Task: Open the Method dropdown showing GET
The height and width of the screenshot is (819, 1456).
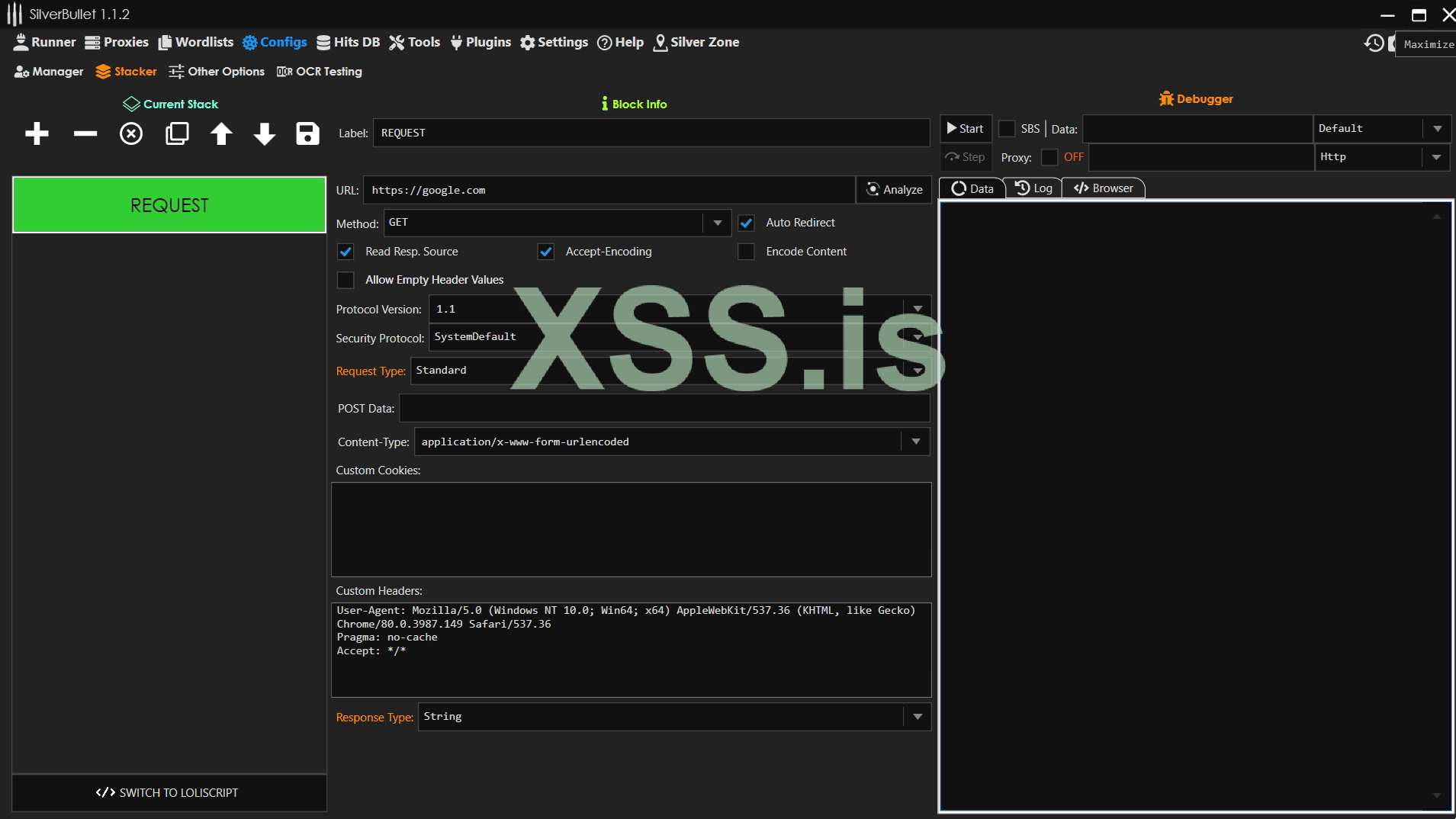Action: [717, 223]
